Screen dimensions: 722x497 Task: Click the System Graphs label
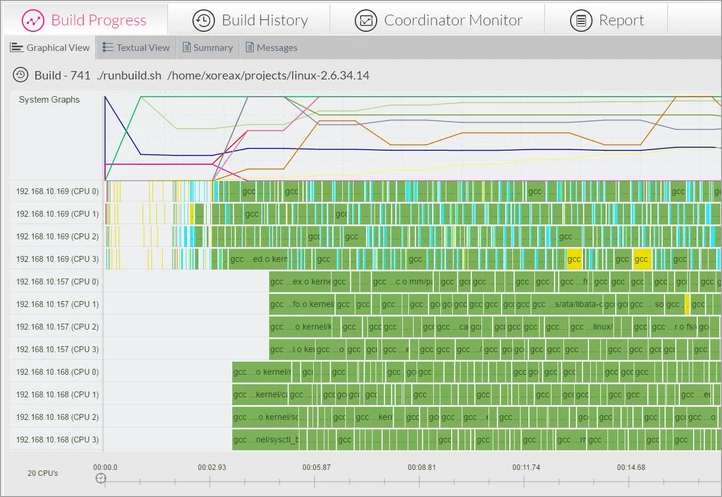coord(49,100)
